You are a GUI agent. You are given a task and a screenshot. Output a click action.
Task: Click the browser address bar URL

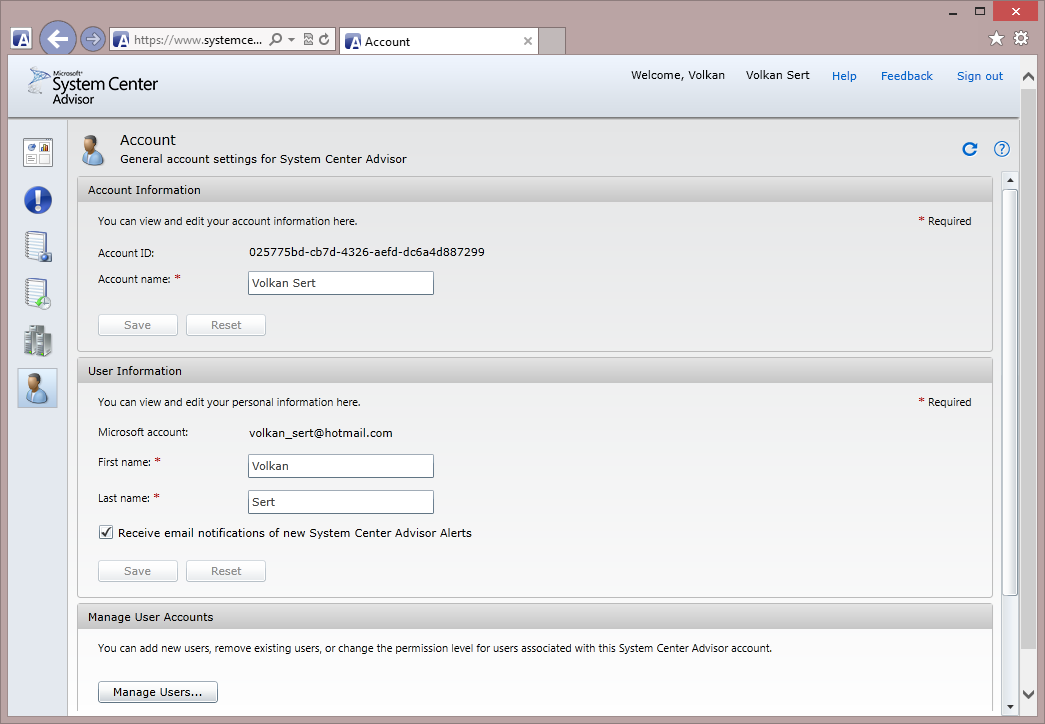[x=198, y=40]
